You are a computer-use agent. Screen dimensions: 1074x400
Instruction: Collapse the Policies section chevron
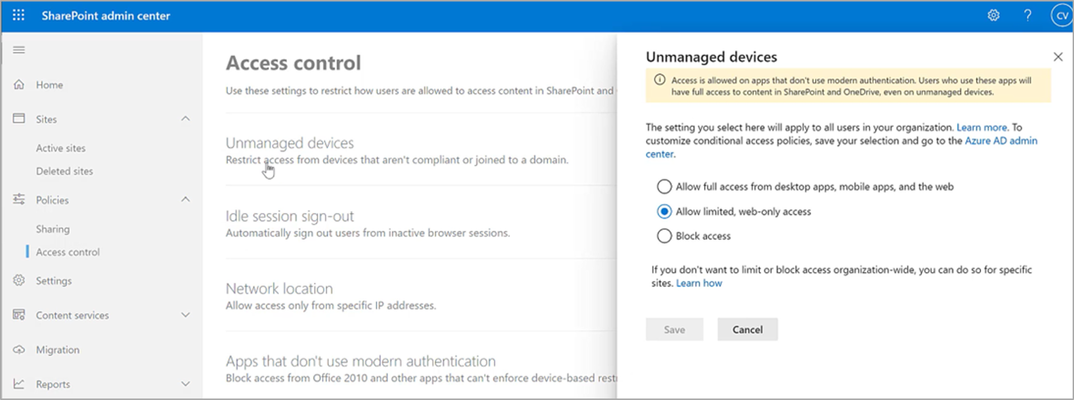click(x=185, y=200)
